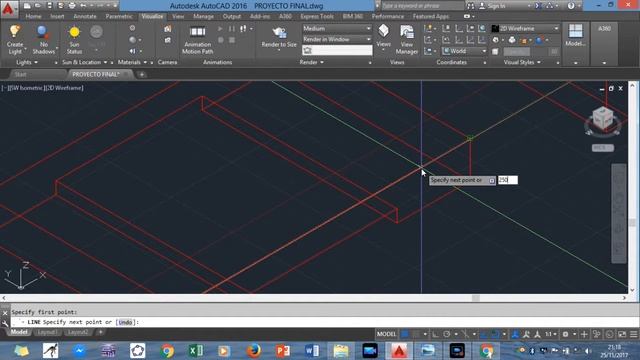640x360 pixels.
Task: Open Chrome from the Windows taskbar
Action: pyautogui.click(x=167, y=351)
